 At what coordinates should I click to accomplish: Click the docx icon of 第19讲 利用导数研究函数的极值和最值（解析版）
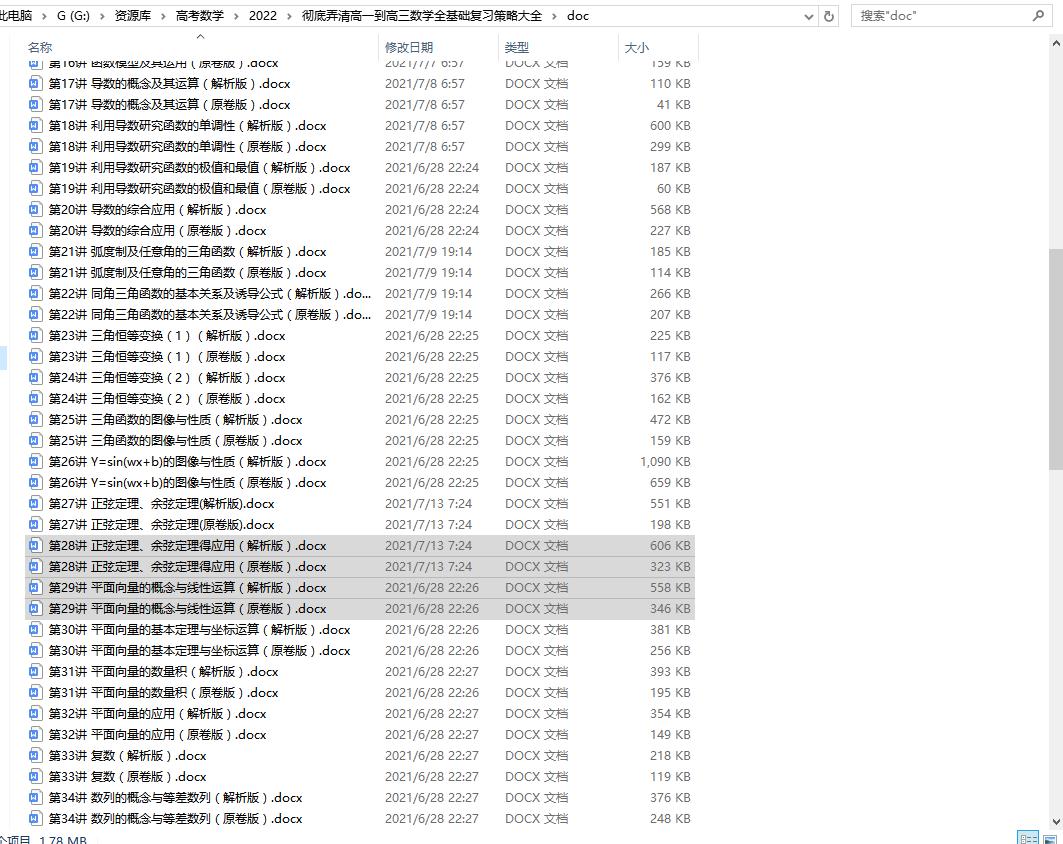pos(35,167)
